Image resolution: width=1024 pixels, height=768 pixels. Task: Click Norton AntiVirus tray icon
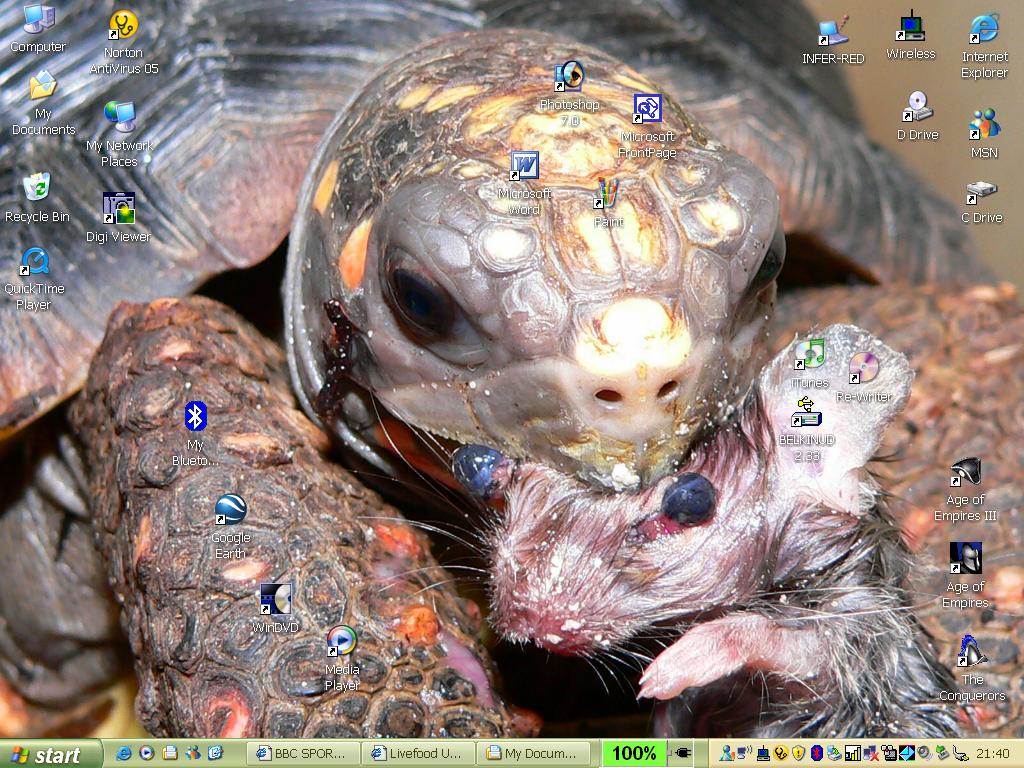(780, 753)
